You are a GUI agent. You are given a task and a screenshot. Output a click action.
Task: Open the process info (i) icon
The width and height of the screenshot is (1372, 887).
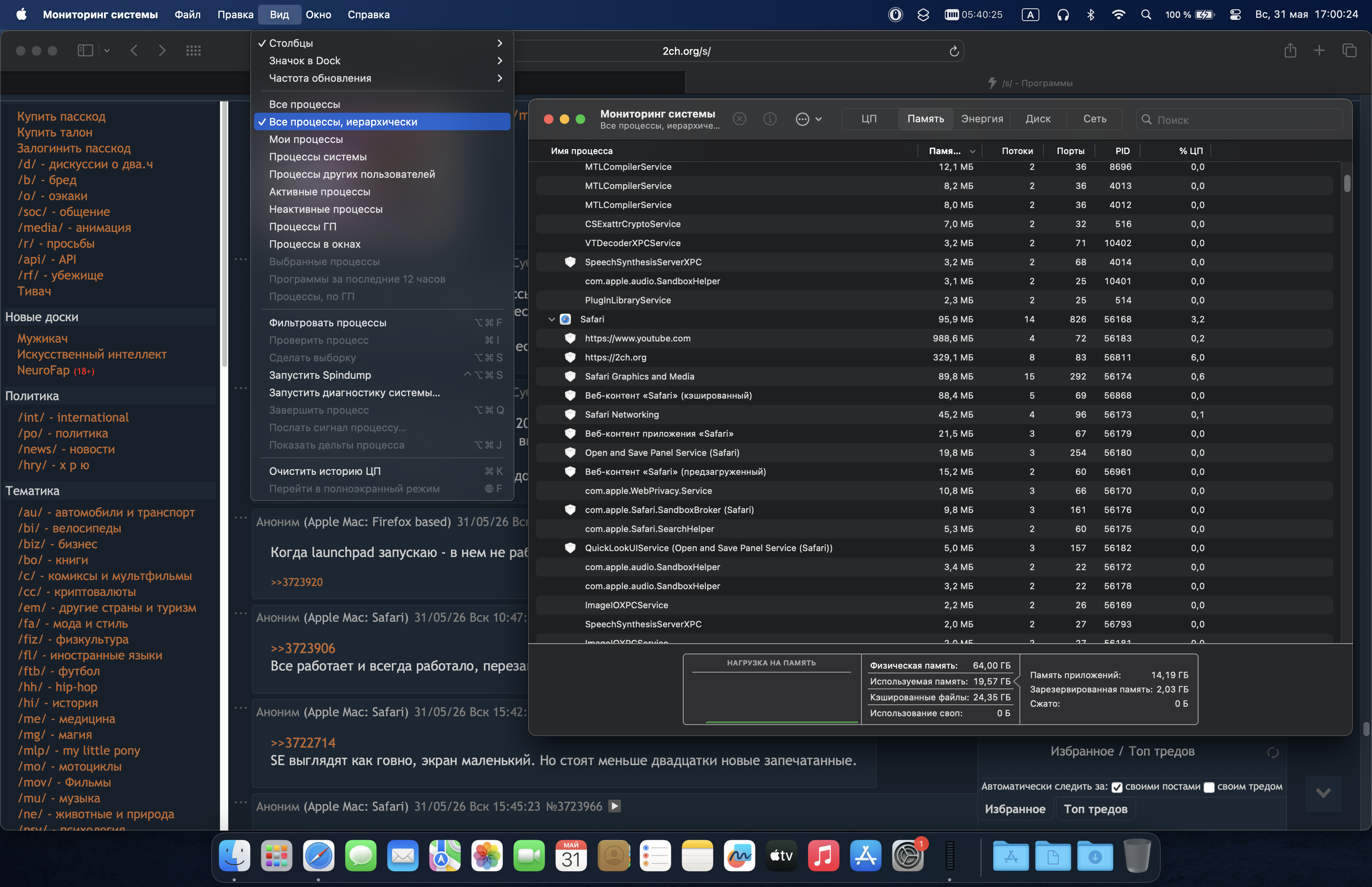770,119
